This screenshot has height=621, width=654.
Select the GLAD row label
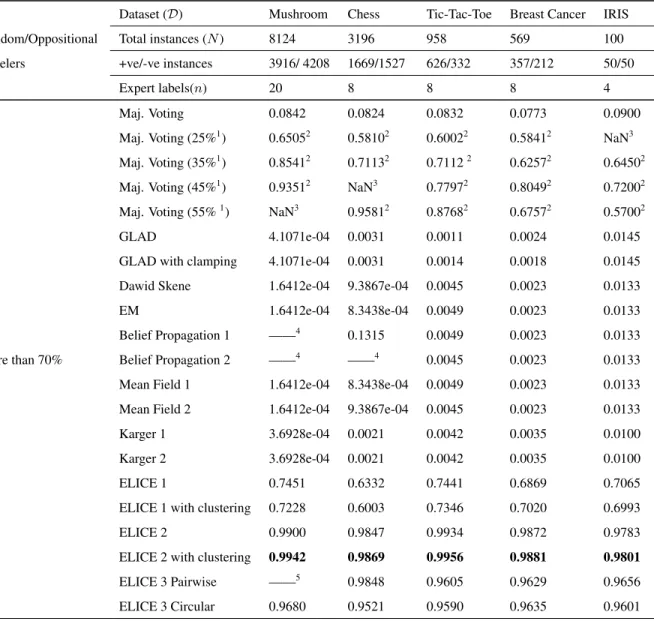point(137,236)
